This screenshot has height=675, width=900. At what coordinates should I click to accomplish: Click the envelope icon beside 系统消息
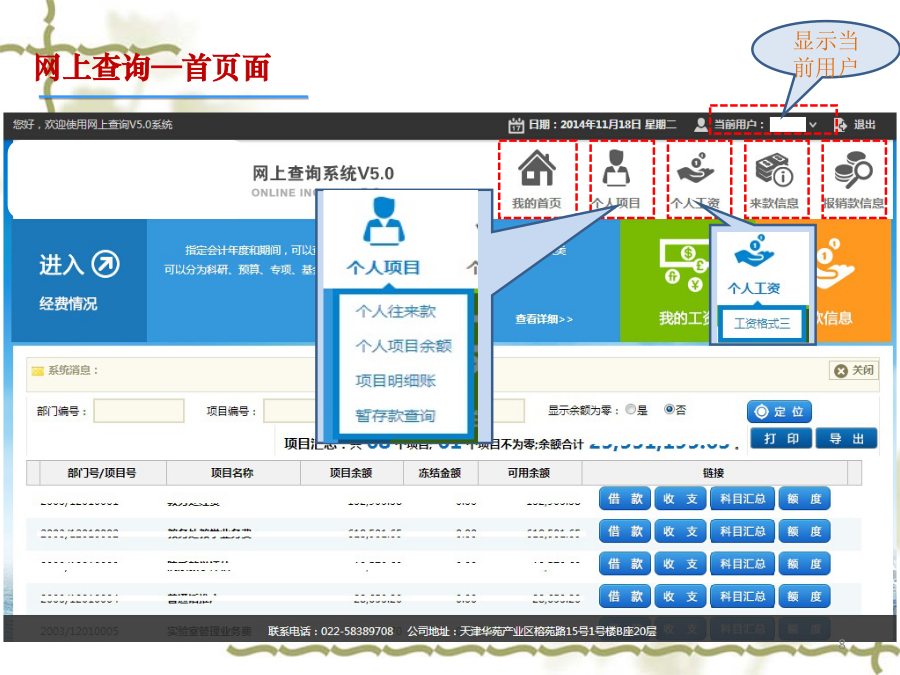(x=38, y=371)
